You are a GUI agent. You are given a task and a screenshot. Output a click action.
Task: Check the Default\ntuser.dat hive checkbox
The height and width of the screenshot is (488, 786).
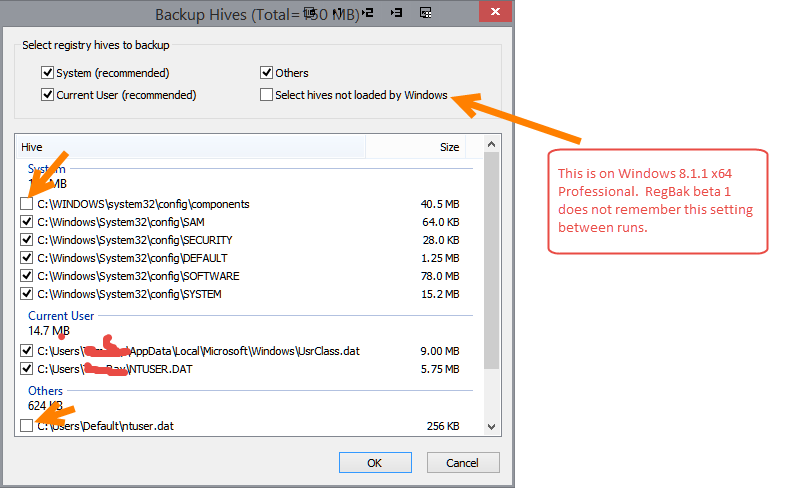26,426
